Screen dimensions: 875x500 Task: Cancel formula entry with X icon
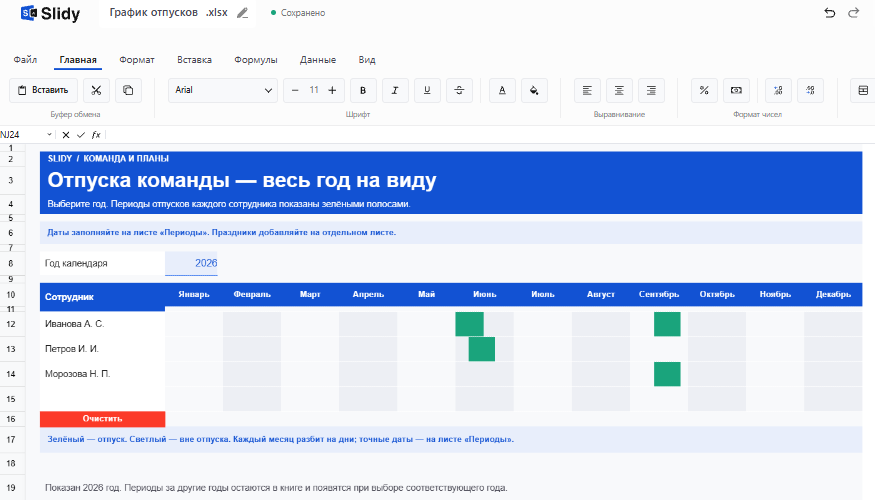66,134
